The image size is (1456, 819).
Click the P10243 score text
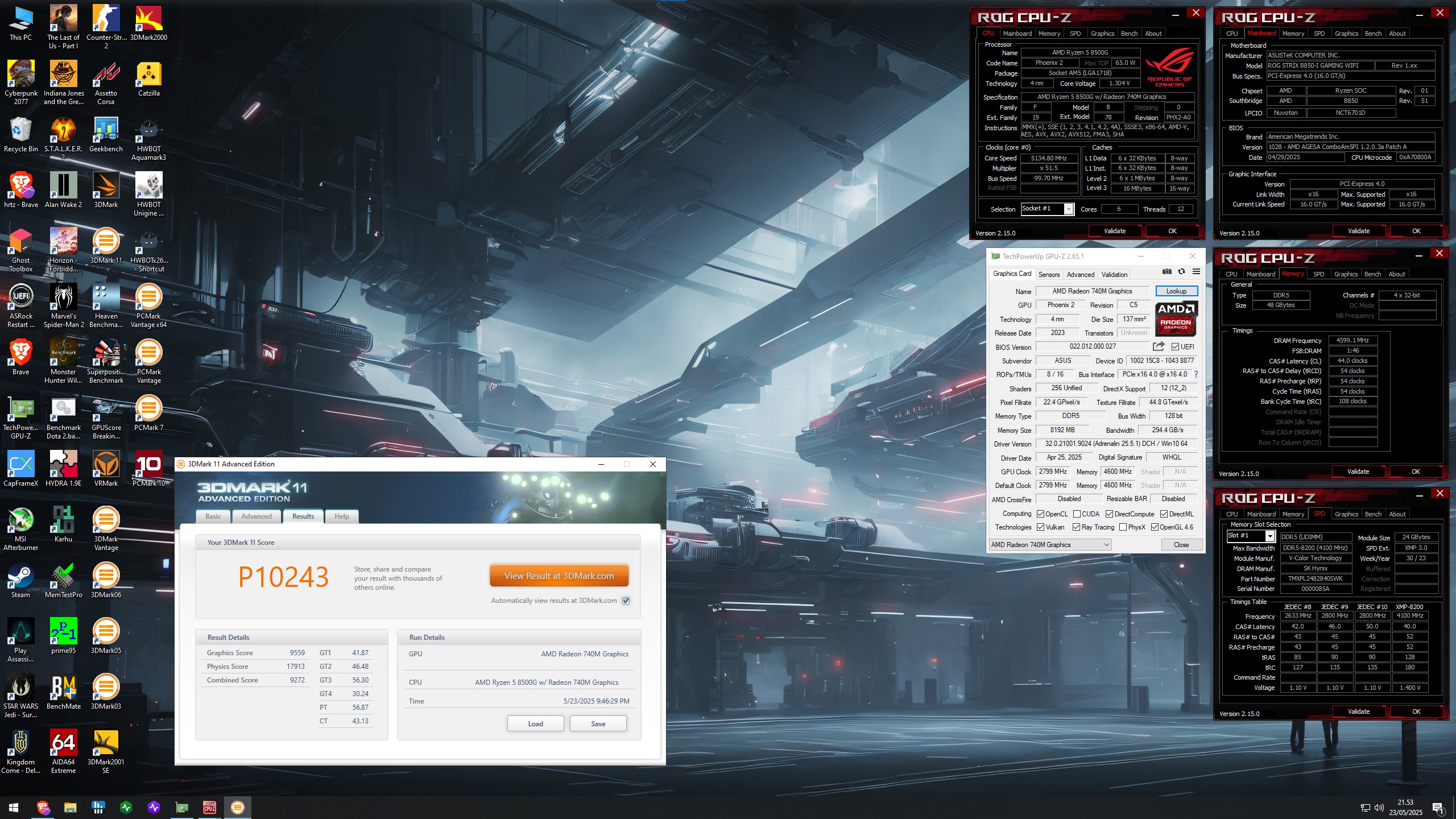283,577
